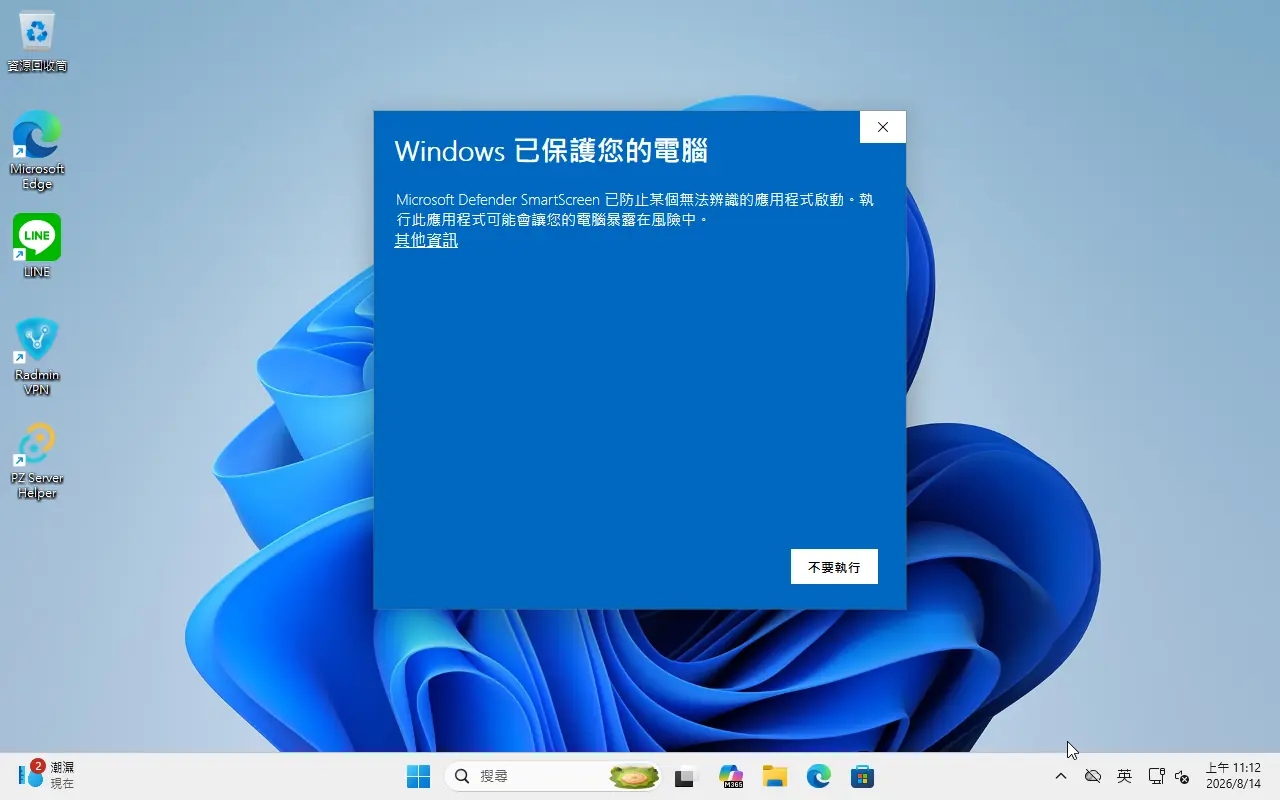Close the SmartScreen warning dialog
The image size is (1280, 800).
coord(882,127)
